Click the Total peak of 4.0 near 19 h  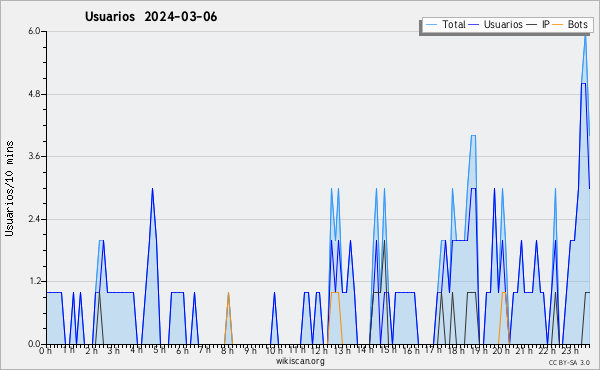(473, 135)
